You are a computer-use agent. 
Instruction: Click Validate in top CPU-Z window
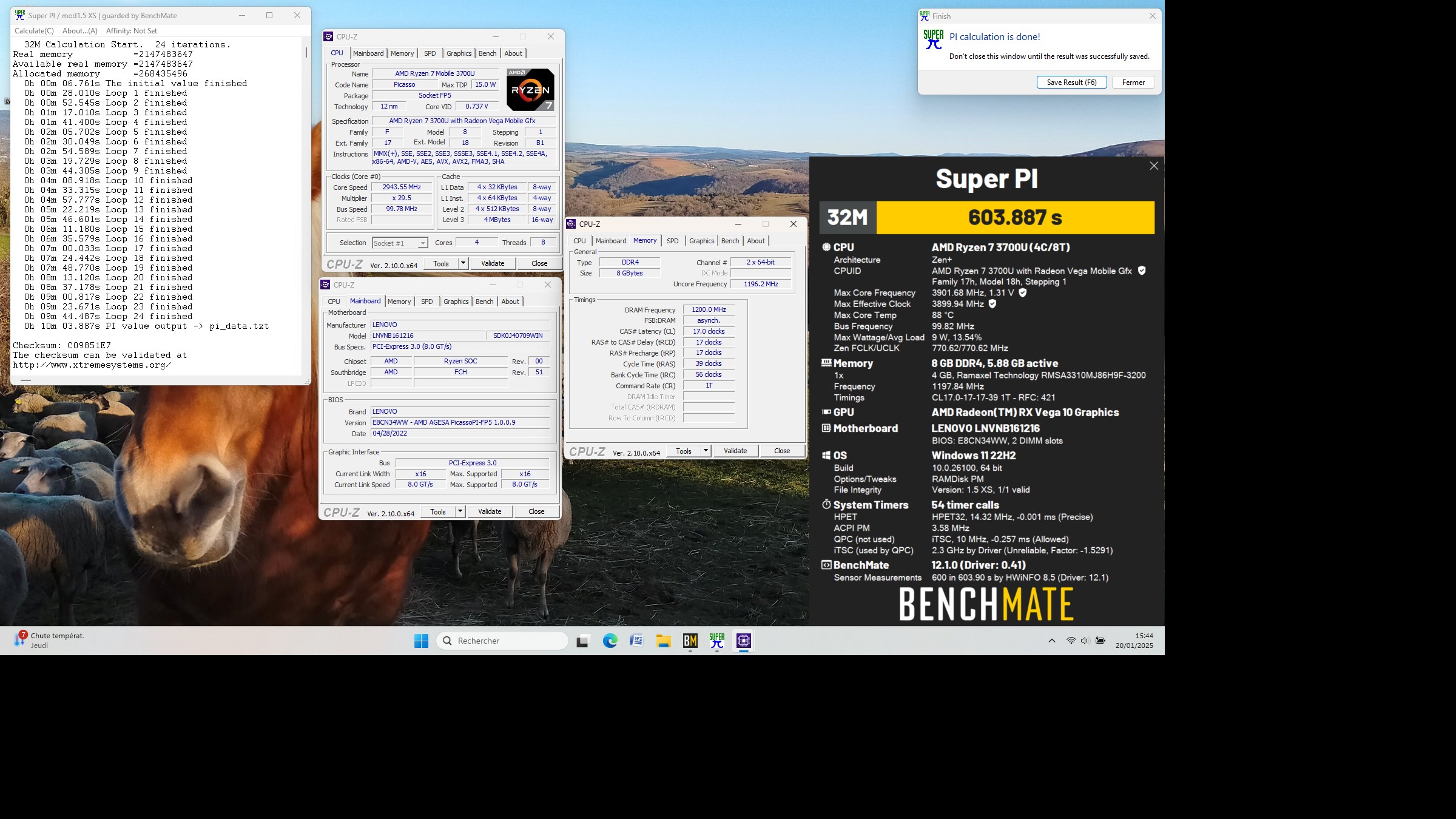[x=493, y=263]
